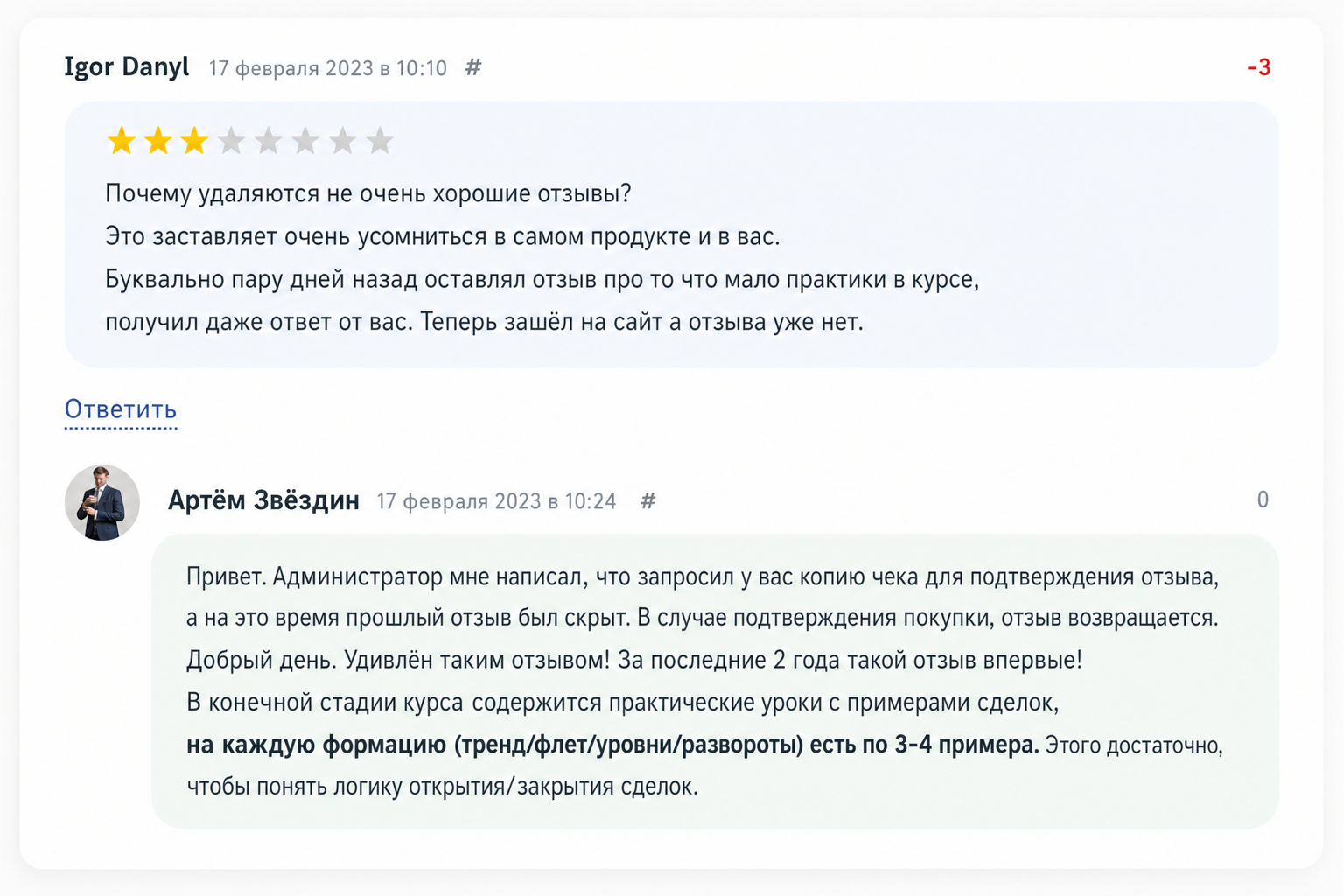Screen dimensions: 1344x896
Task: Click the seventh gray rating star
Action: pos(342,141)
